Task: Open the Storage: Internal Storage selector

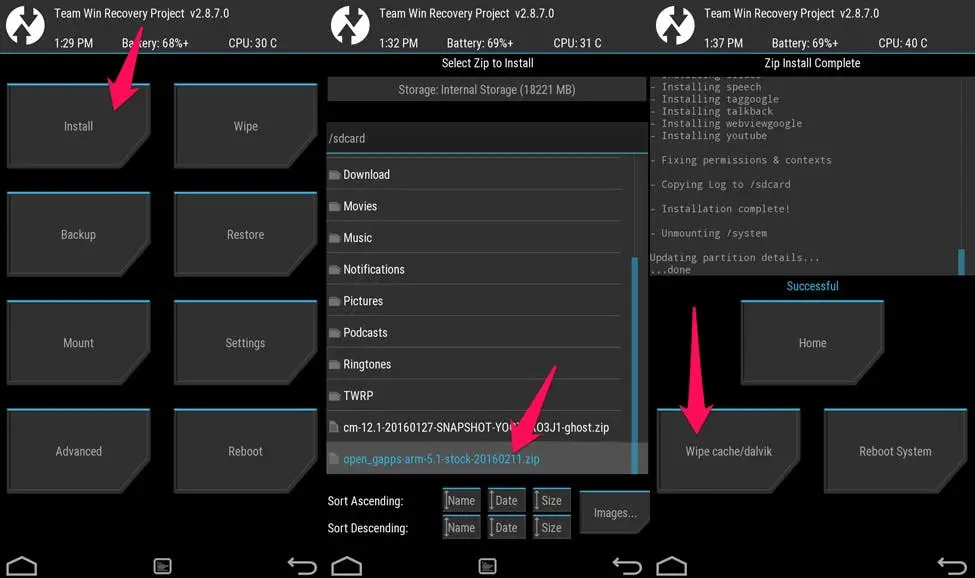Action: [486, 89]
